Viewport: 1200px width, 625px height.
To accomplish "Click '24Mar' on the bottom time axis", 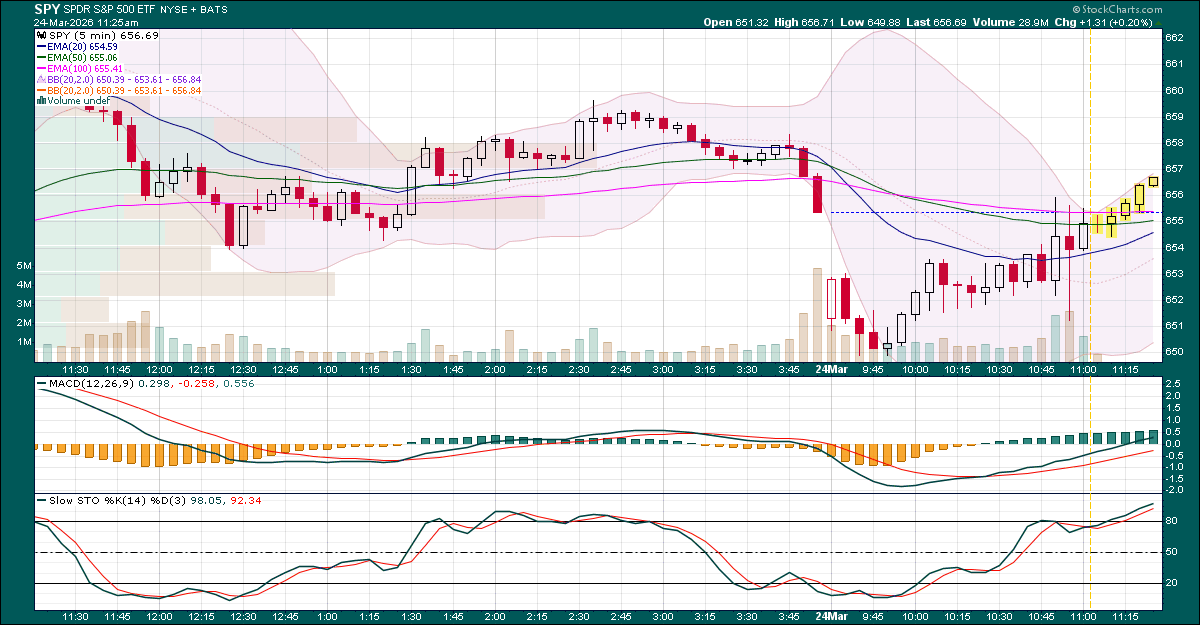I will pyautogui.click(x=831, y=617).
